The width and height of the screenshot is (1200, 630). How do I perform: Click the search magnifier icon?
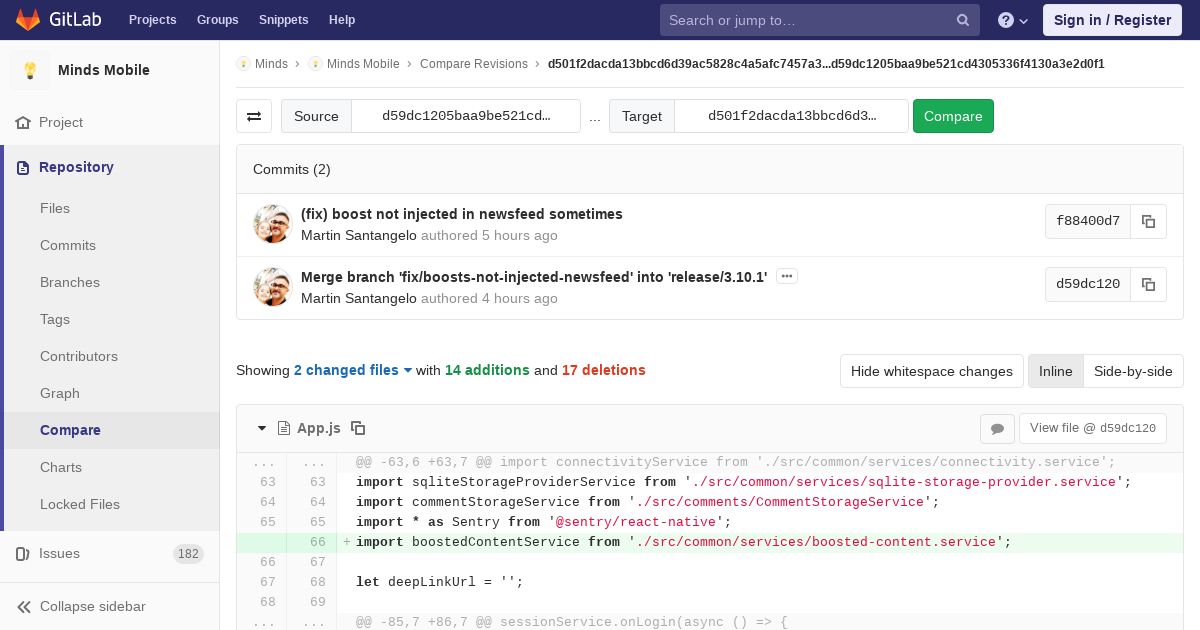coord(963,20)
